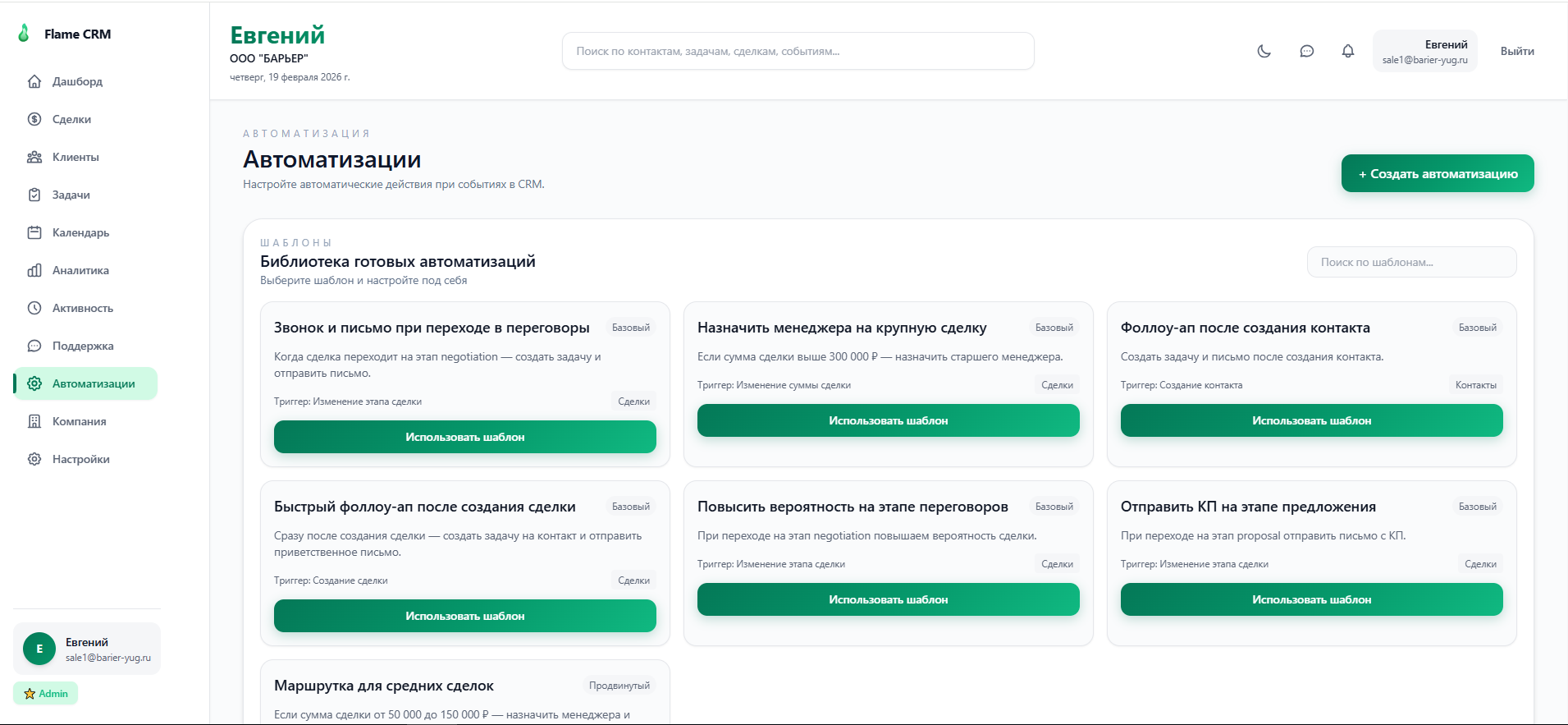Image resolution: width=1568 pixels, height=725 pixels.
Task: Click the sidebar user avatar E
Action: point(39,649)
